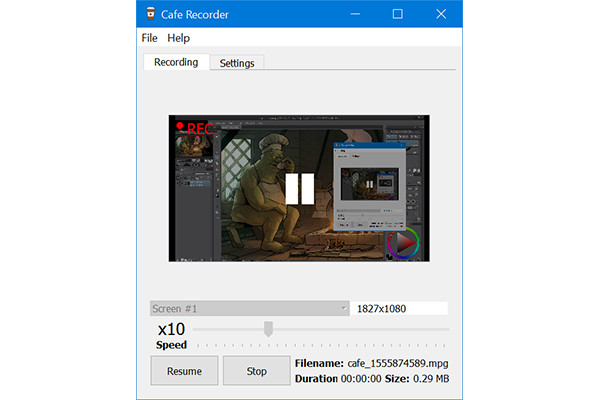Viewport: 600px width, 400px height.
Task: Click the Speed label
Action: 171,345
